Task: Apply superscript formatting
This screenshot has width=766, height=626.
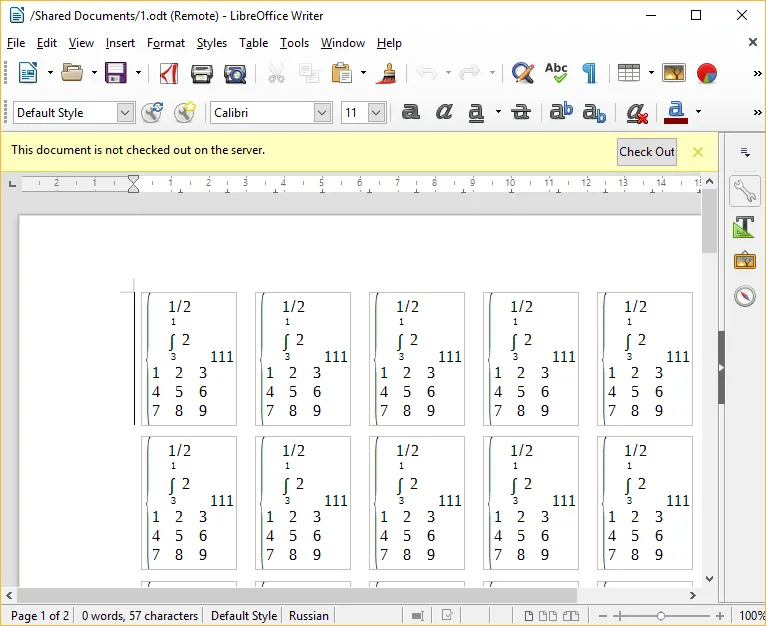Action: [x=561, y=112]
